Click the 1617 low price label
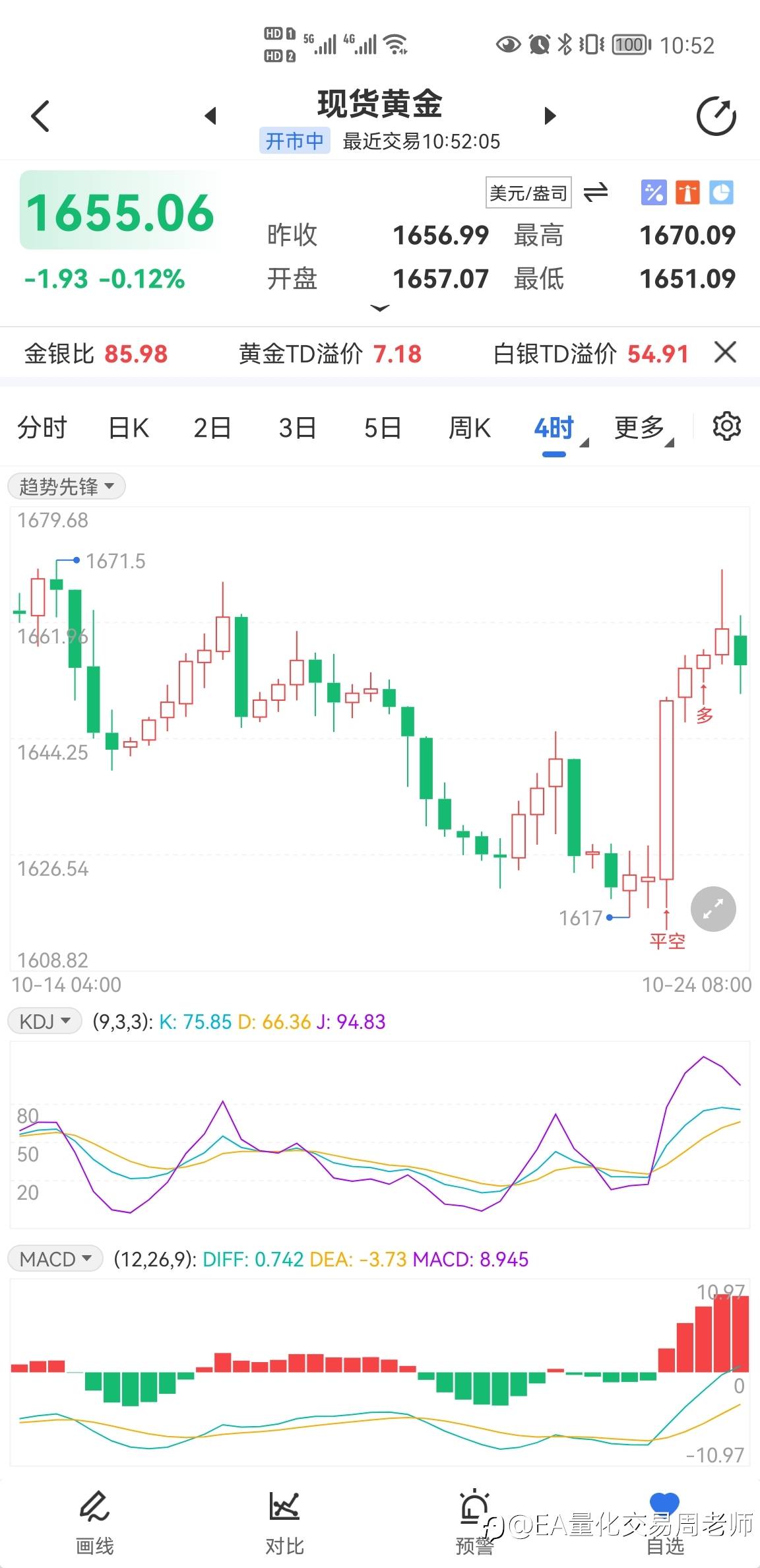Viewport: 760px width, 1568px height. click(x=581, y=917)
